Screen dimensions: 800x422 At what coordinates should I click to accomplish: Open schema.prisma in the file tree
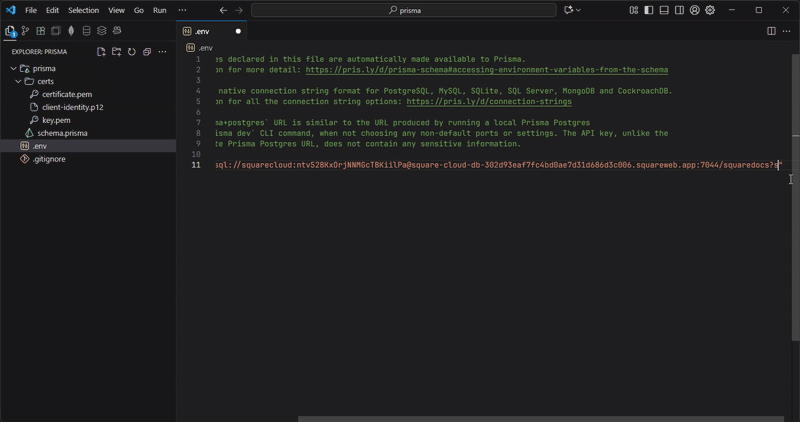coord(62,133)
